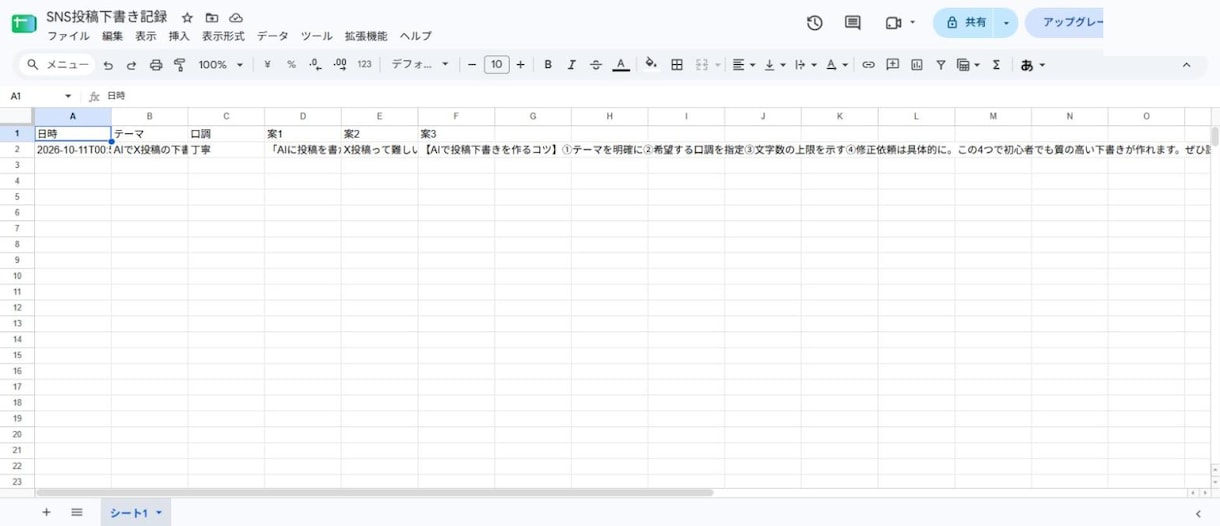Add a new sheet with plus button

(x=46, y=512)
